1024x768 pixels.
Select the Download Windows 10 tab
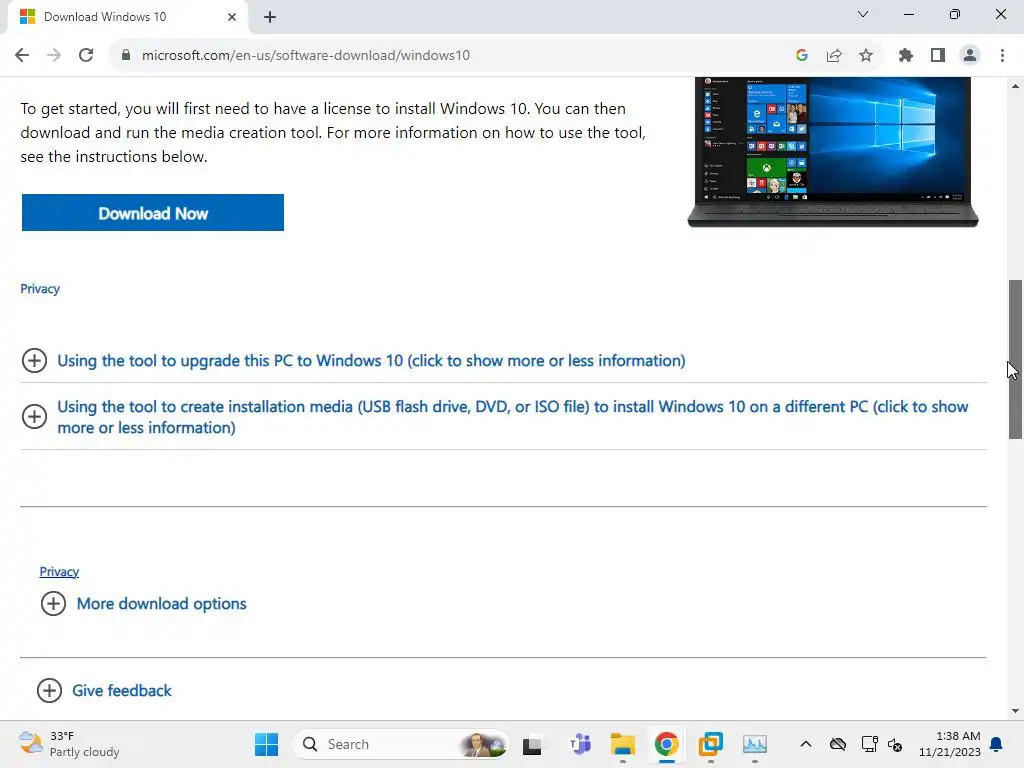127,17
